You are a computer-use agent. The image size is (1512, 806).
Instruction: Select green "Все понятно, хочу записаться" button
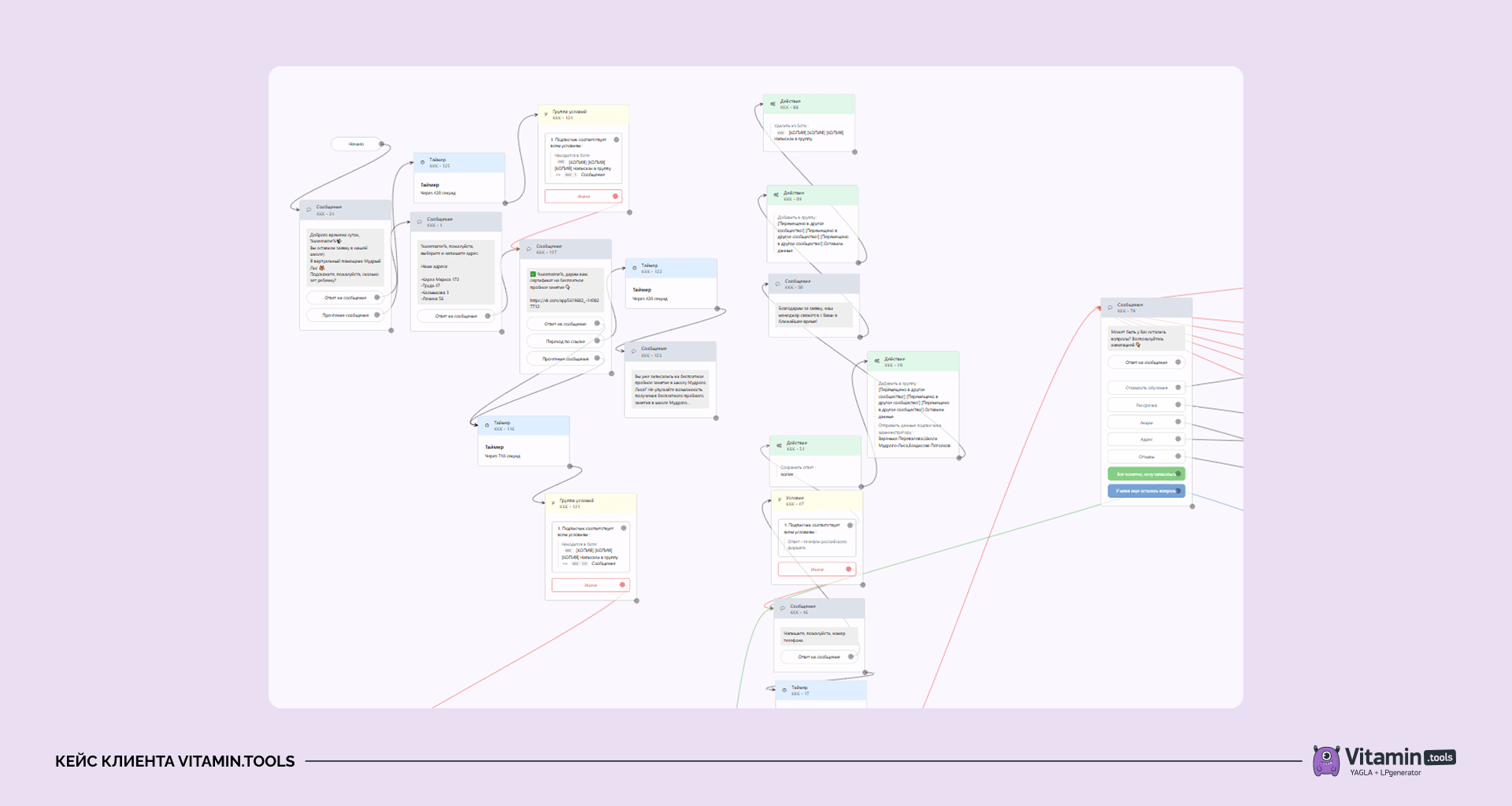(1146, 474)
